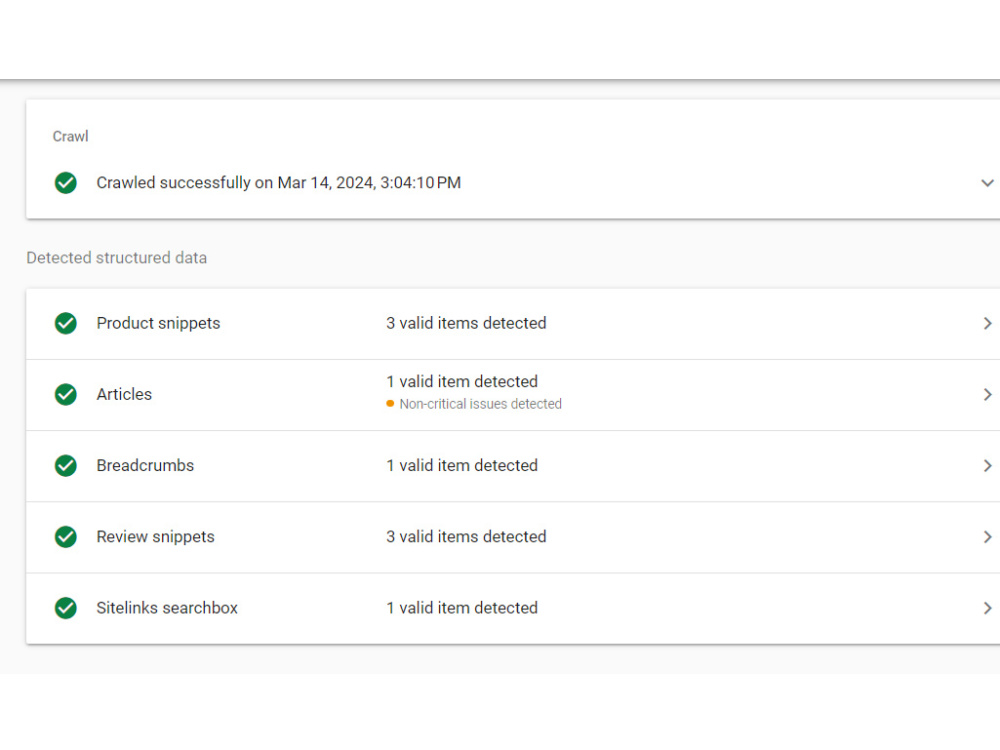
Task: Select the Articles row label
Action: point(124,395)
